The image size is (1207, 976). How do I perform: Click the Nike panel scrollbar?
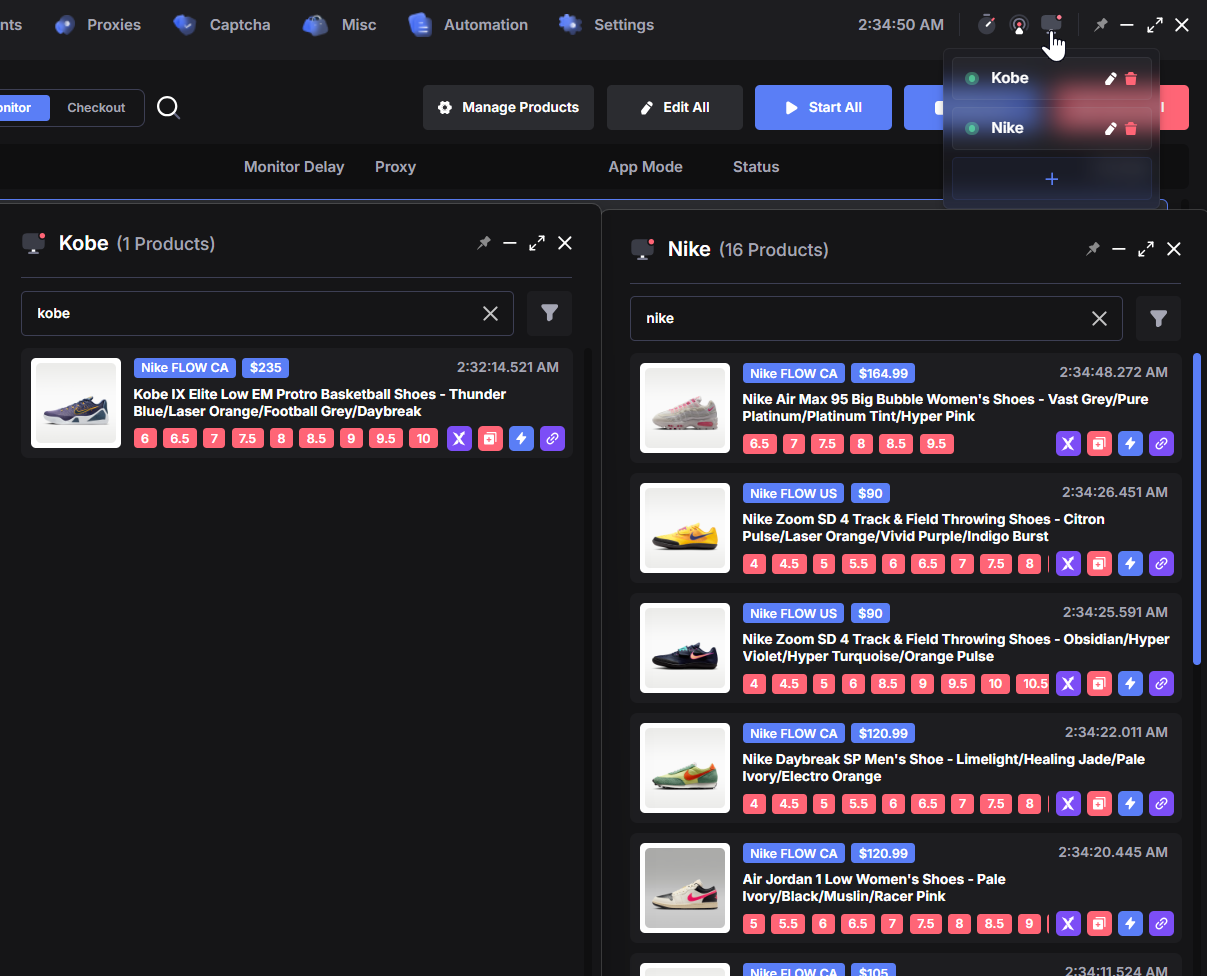(1197, 509)
